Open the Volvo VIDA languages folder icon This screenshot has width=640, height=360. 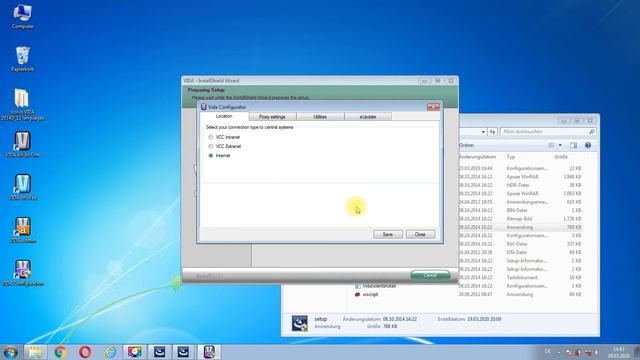(x=22, y=104)
